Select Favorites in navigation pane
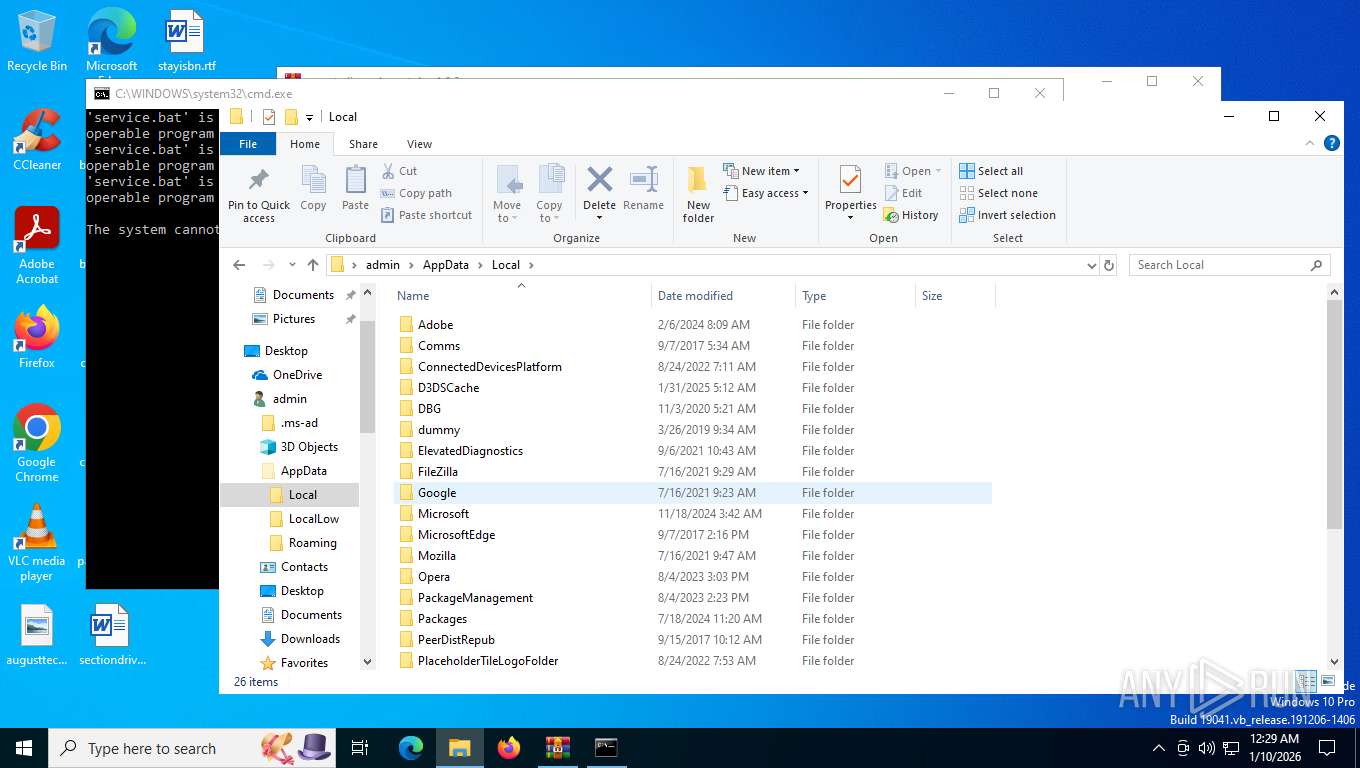Viewport: 1360px width, 768px height. click(304, 663)
